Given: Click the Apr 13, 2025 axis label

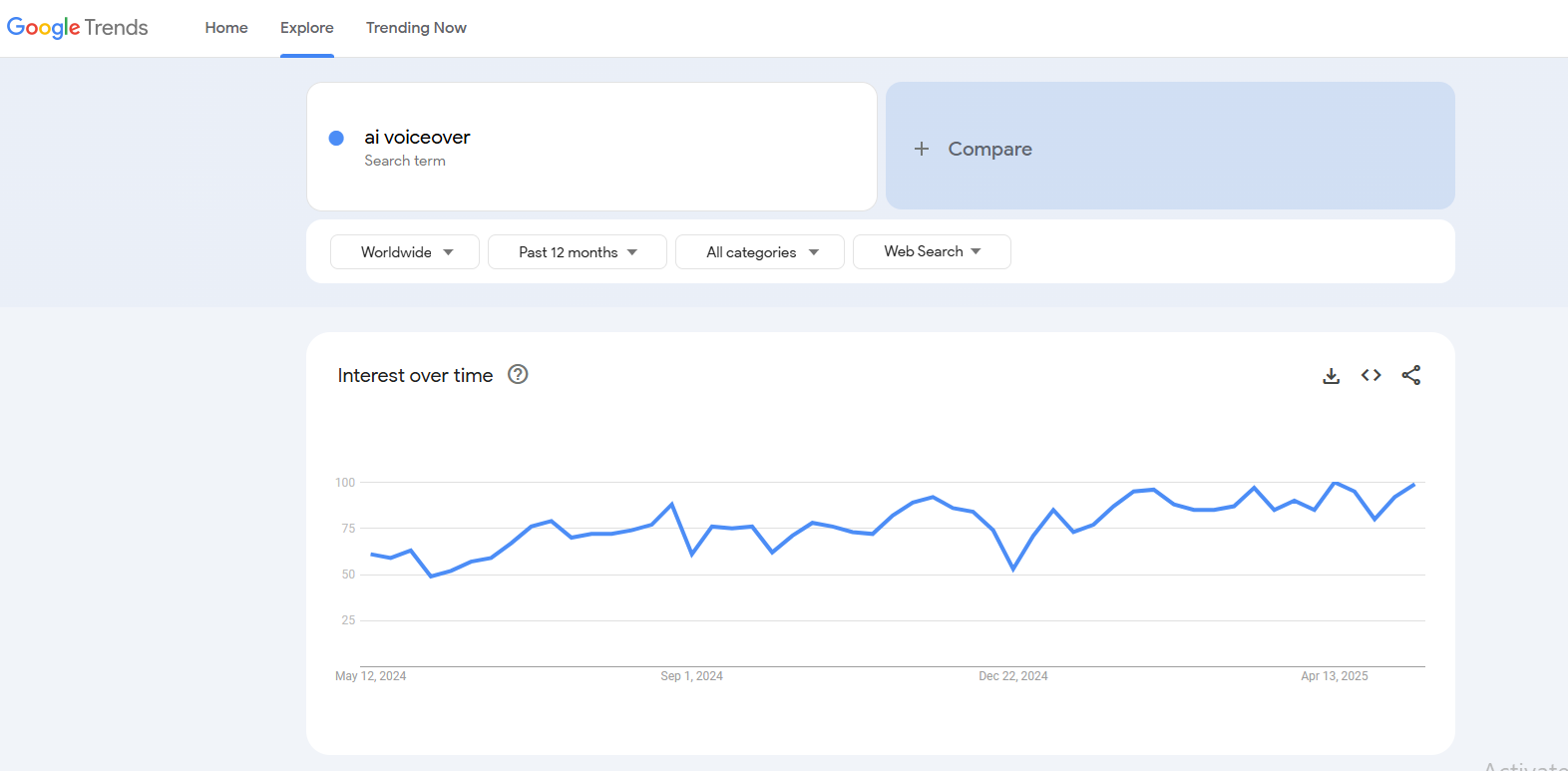Looking at the screenshot, I should (1335, 676).
